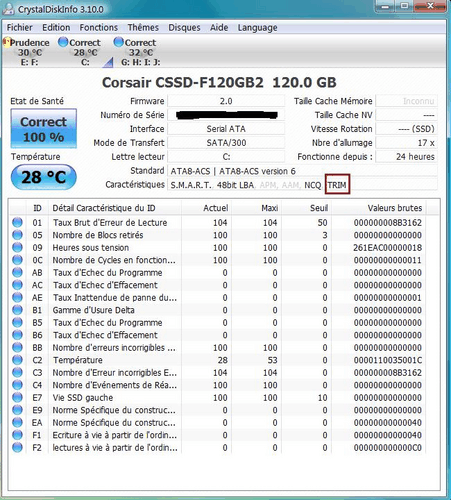The image size is (451, 500).
Task: Open the Fichier menu
Action: (x=20, y=28)
